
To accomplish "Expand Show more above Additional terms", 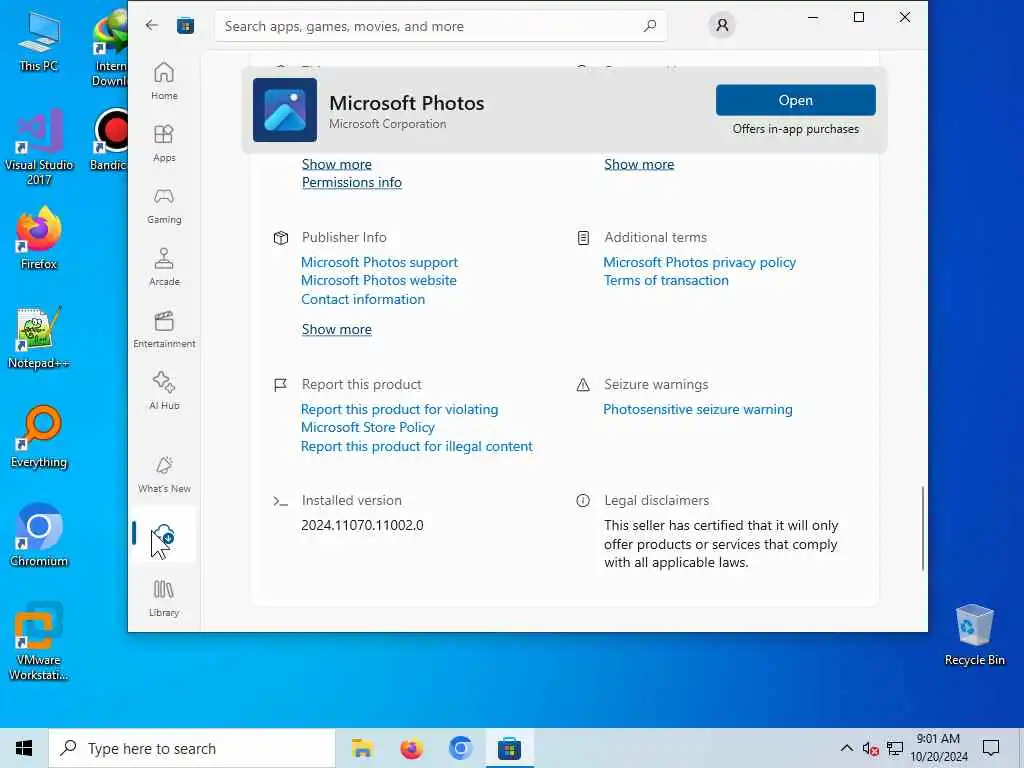I will coord(639,165).
